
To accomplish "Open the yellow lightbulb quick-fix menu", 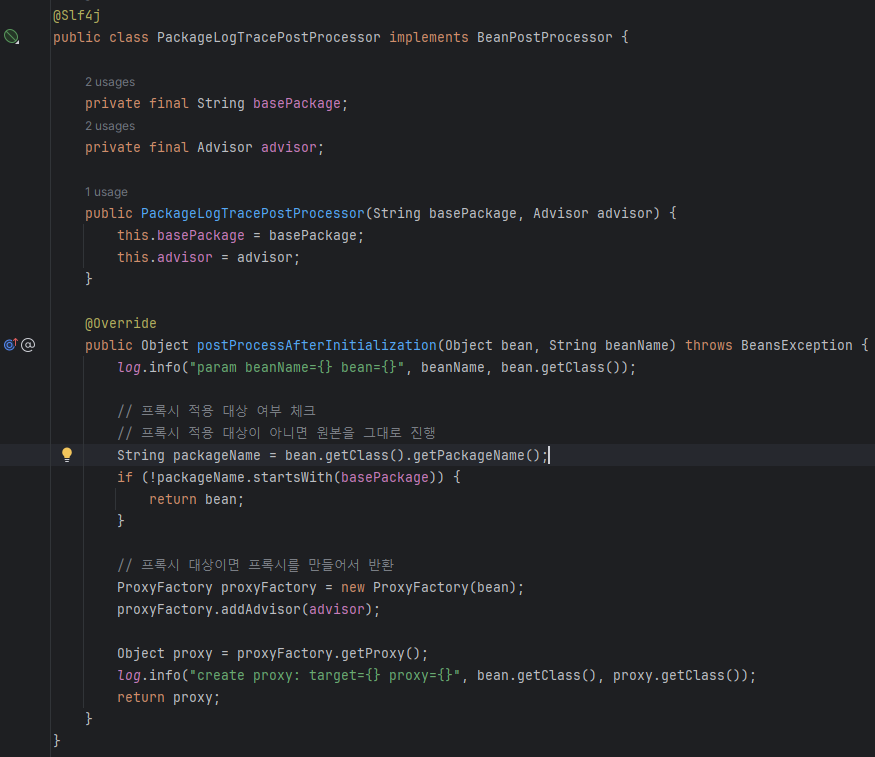I will click(67, 455).
